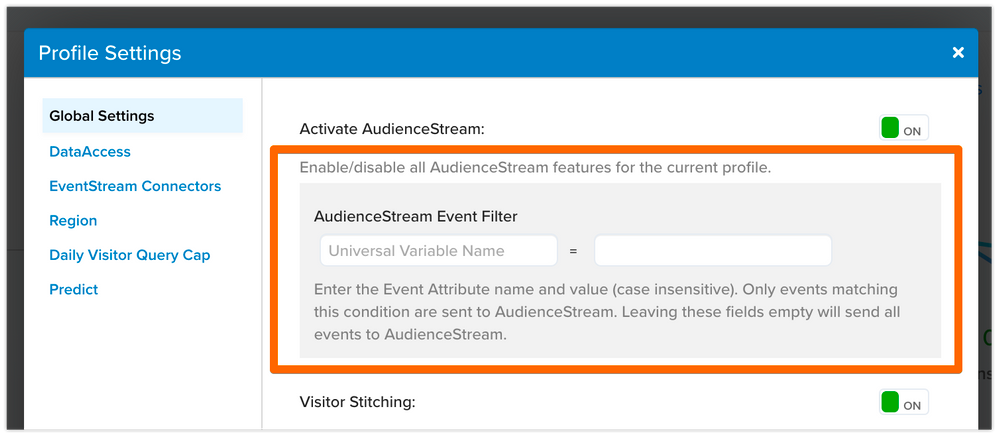Click ON text of Activate AudienceStream switch

pos(912,131)
